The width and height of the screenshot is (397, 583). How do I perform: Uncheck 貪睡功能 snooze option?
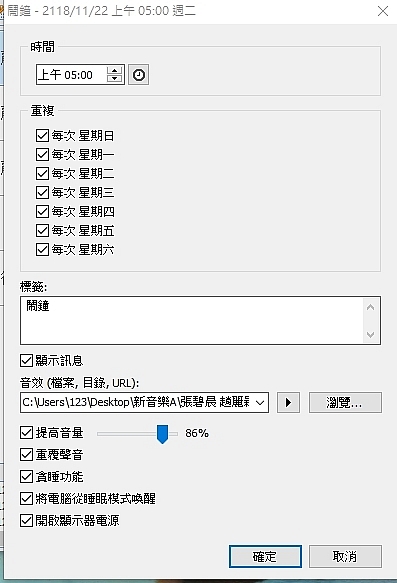[26, 476]
